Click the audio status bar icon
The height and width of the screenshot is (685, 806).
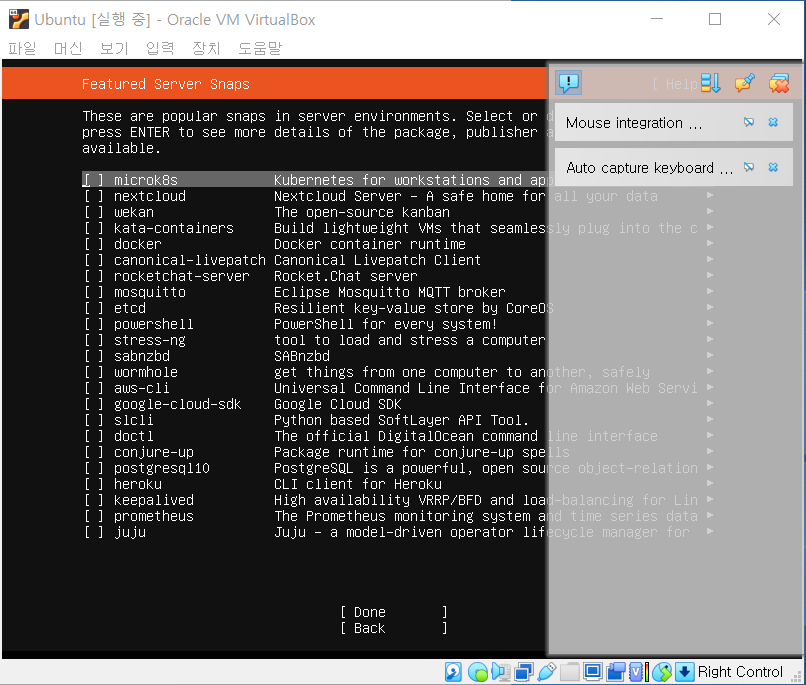(x=500, y=672)
